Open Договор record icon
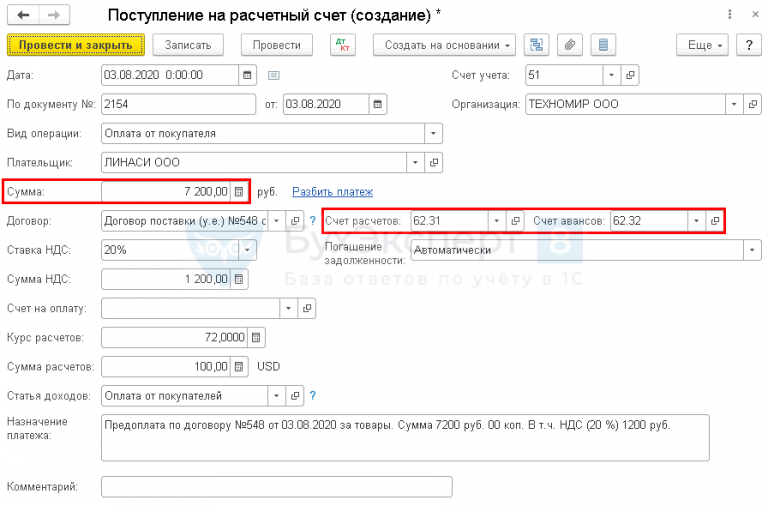 tap(295, 221)
